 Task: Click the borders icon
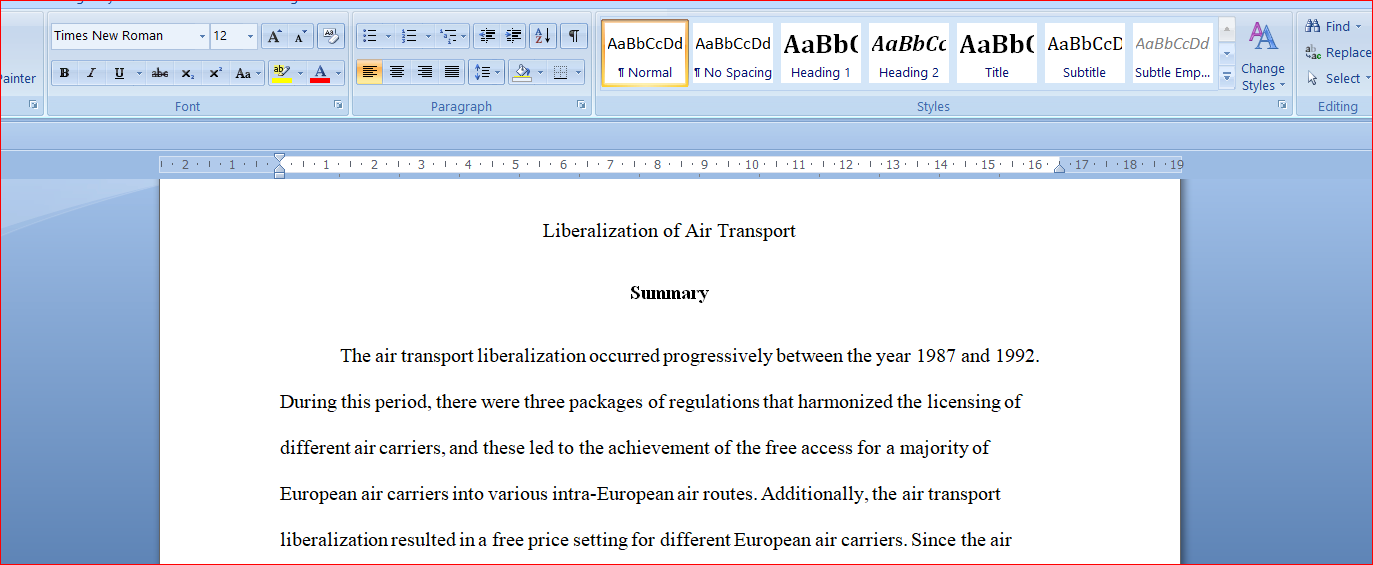pyautogui.click(x=560, y=72)
